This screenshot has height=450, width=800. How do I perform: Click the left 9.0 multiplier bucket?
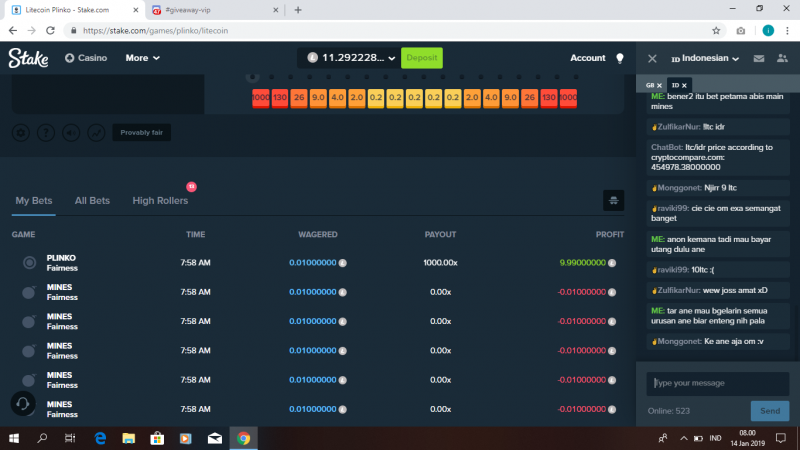point(318,97)
